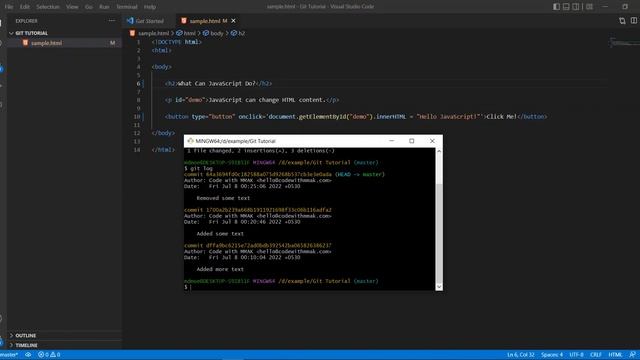Click the h2 "What Can JavaScript Do?" code line
Viewport: 640px width, 360px height.
pyautogui.click(x=218, y=83)
